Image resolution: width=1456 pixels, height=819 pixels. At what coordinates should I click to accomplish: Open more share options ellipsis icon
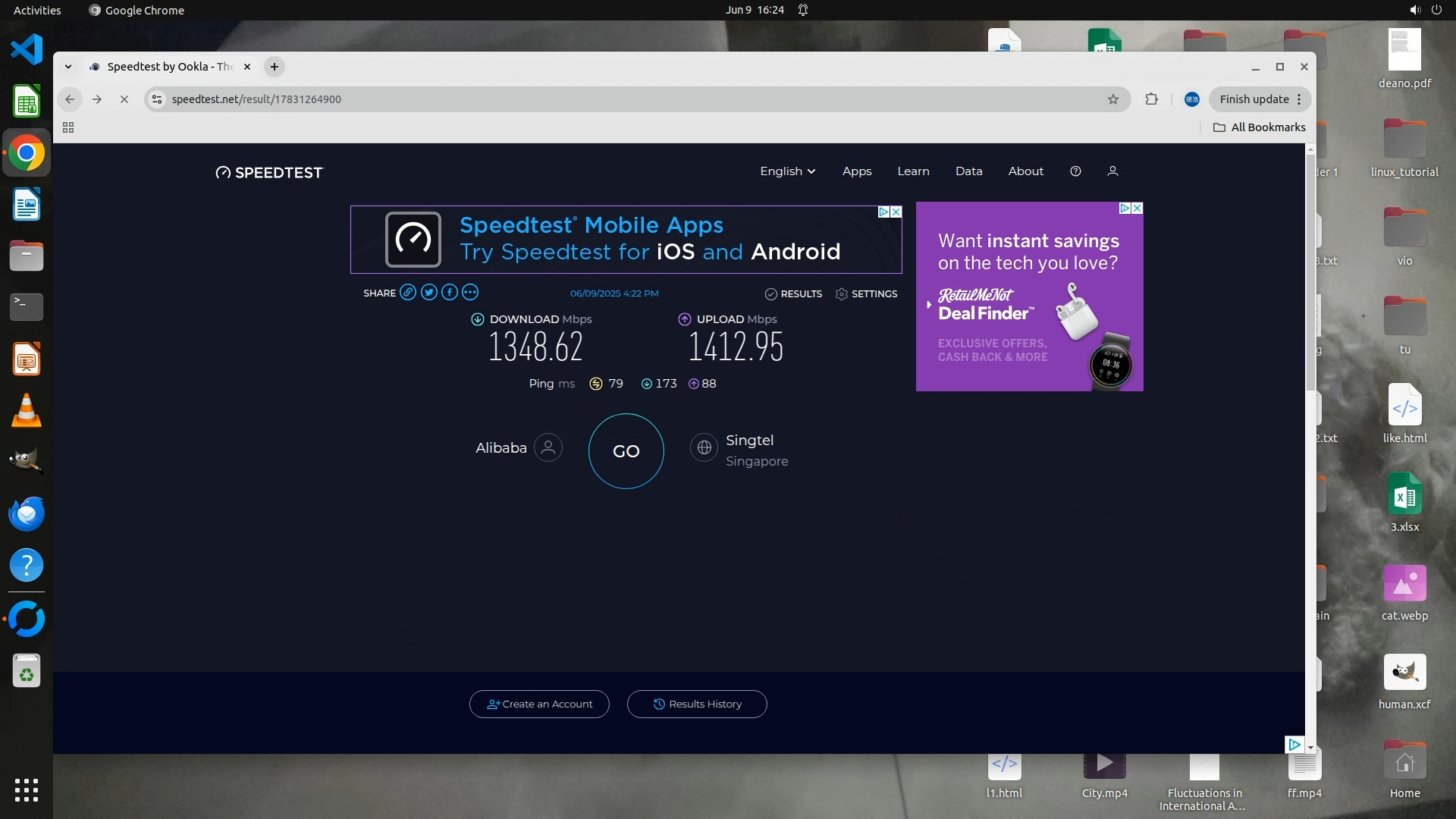coord(470,293)
